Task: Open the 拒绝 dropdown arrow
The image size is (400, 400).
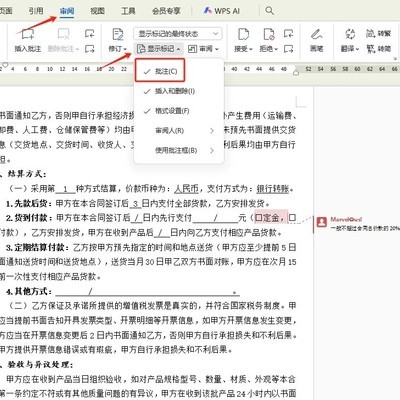Action: 276,49
